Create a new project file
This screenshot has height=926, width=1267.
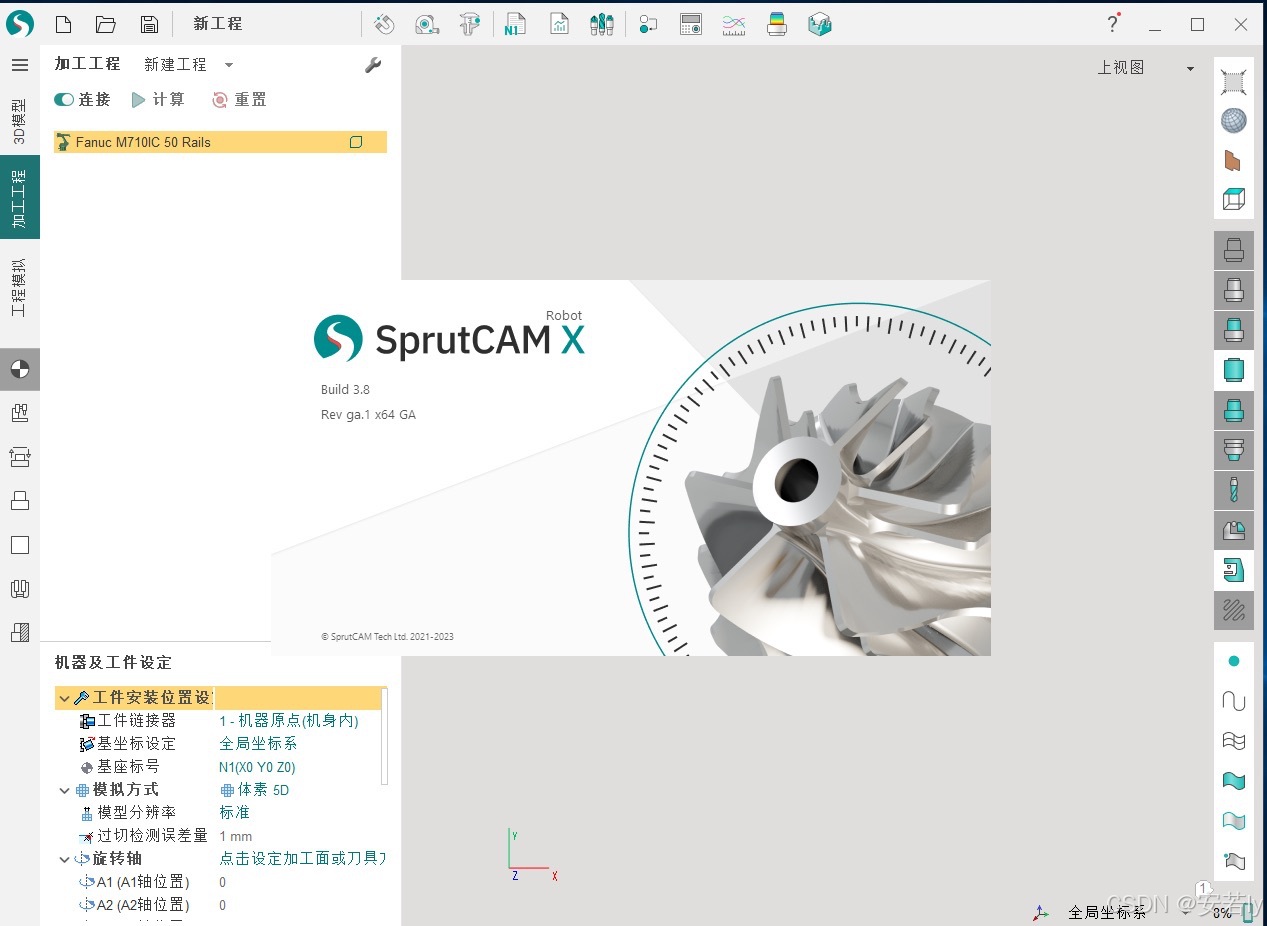click(63, 24)
